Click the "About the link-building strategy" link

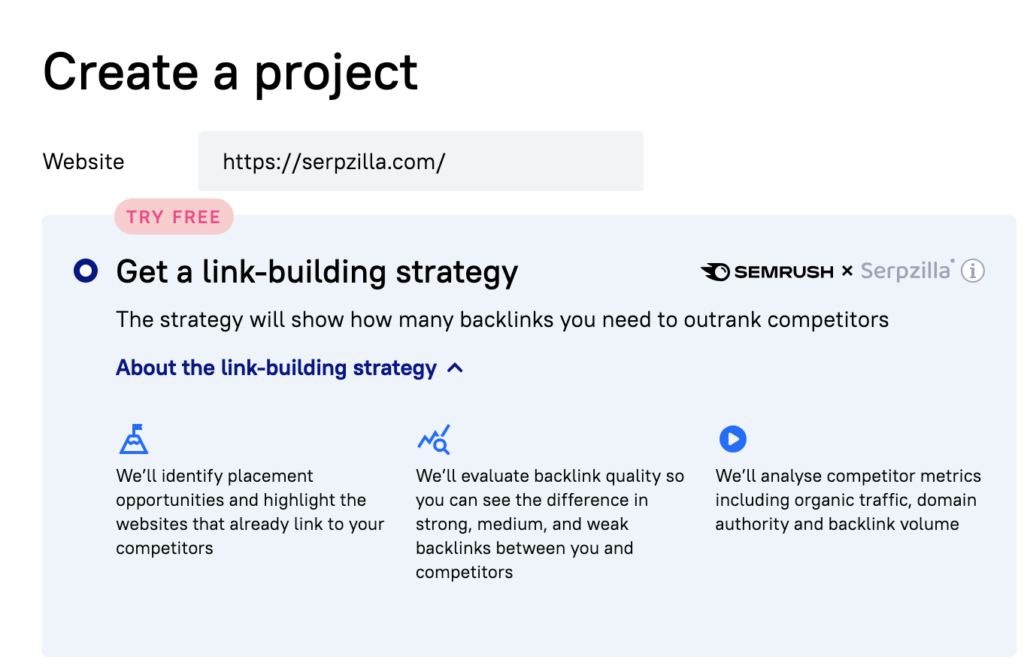[276, 368]
